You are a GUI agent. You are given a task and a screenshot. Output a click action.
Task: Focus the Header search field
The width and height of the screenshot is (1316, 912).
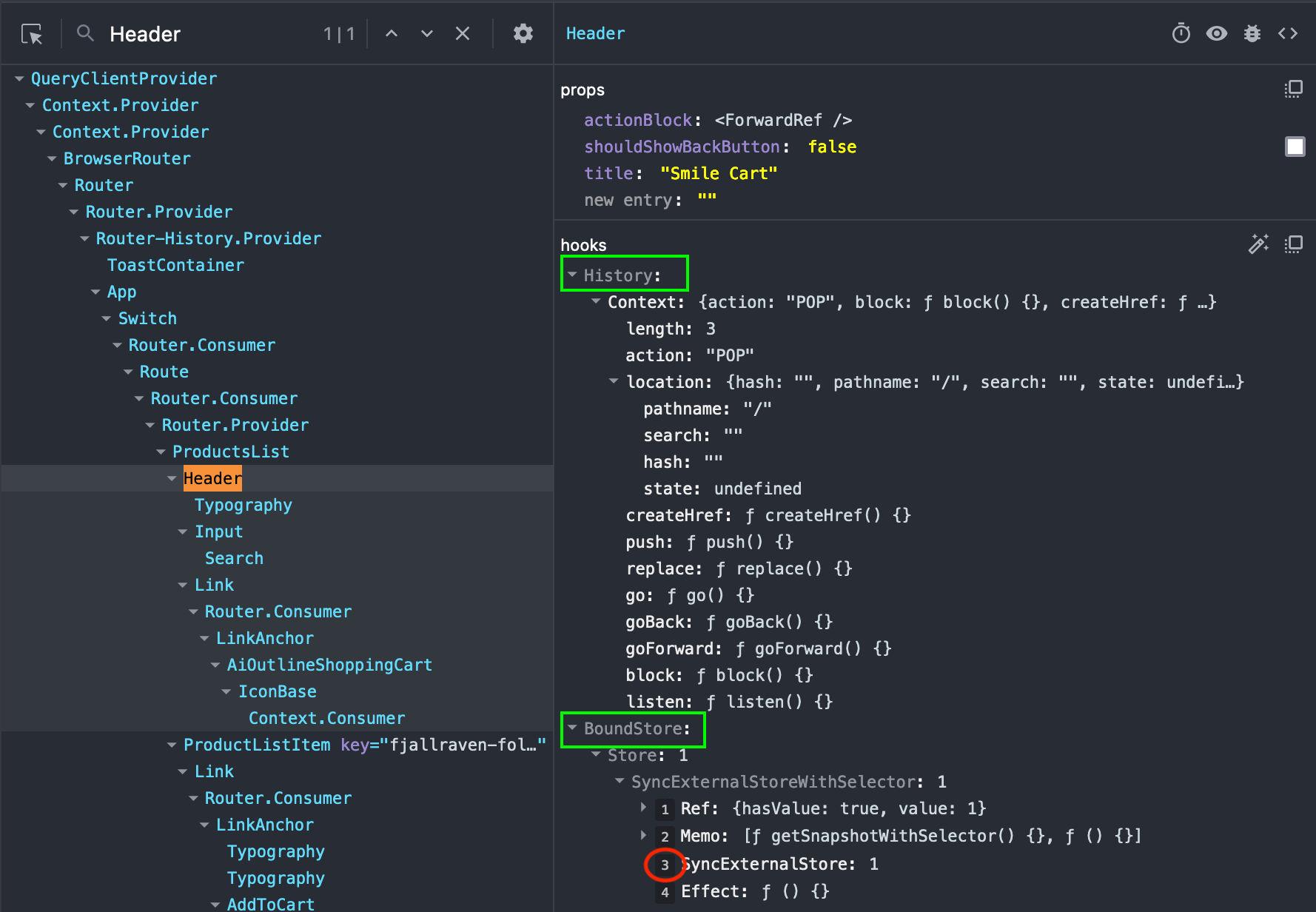click(211, 34)
